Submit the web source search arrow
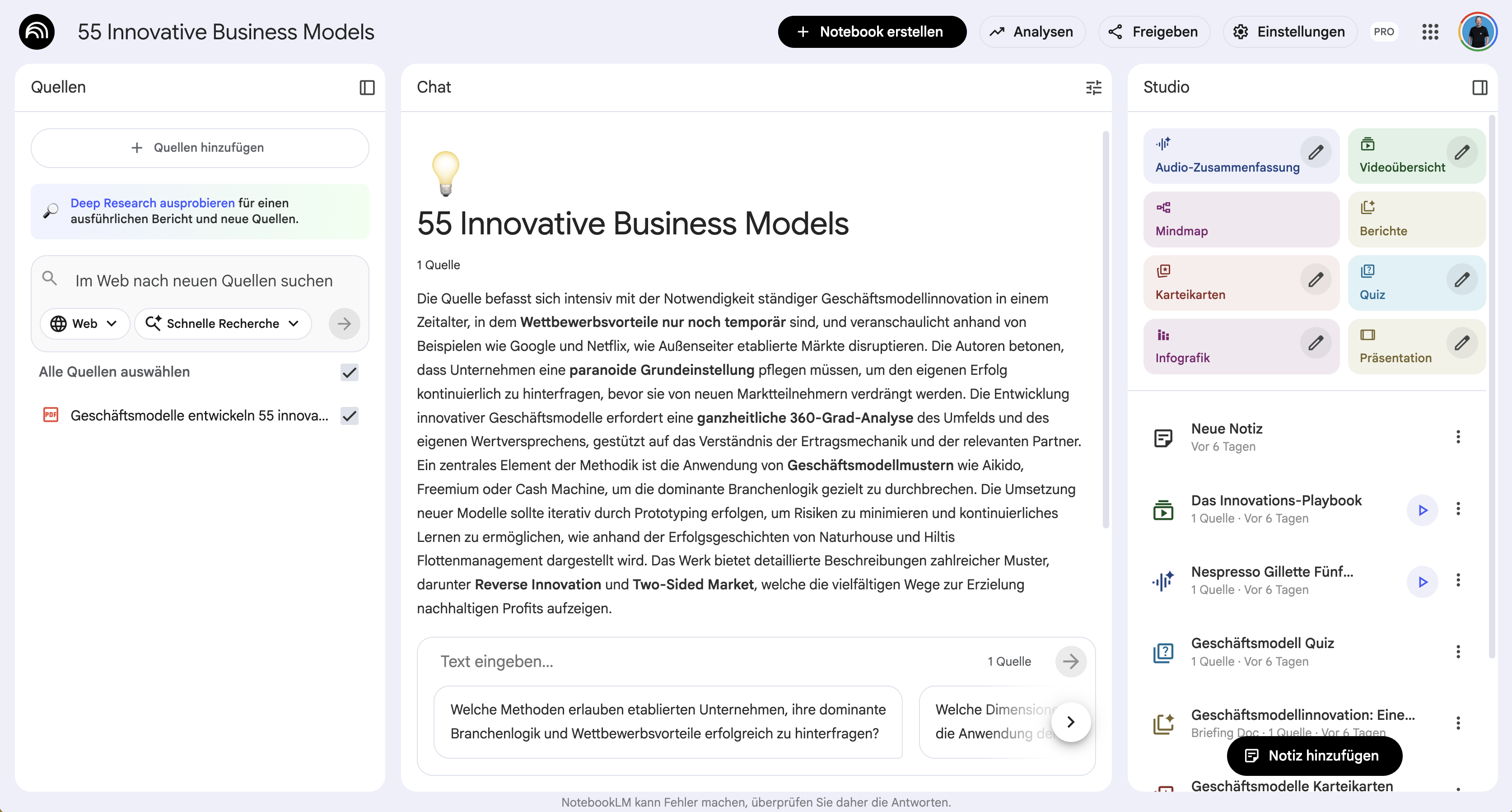This screenshot has height=812, width=1512. coord(345,323)
